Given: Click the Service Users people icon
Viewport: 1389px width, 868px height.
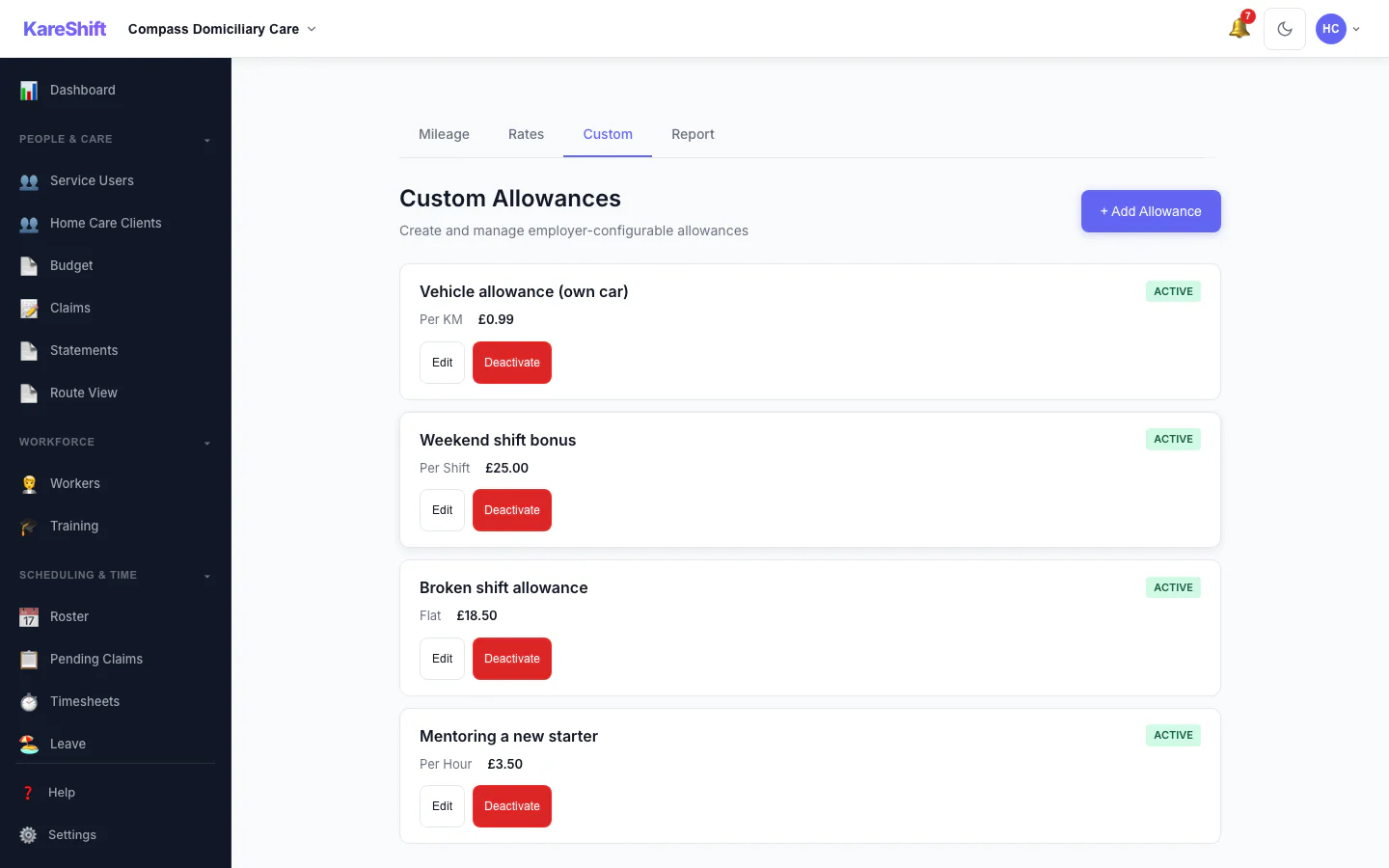Looking at the screenshot, I should 29,181.
